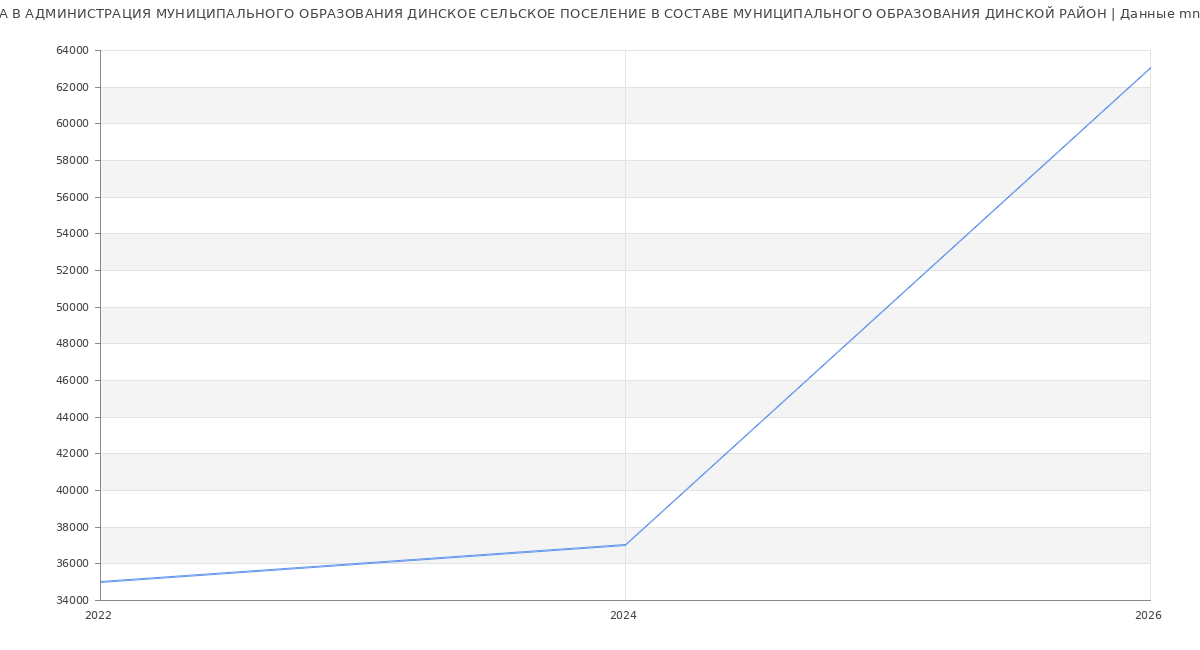
Task: Select the line's starting point at 2022
Action: [x=101, y=582]
